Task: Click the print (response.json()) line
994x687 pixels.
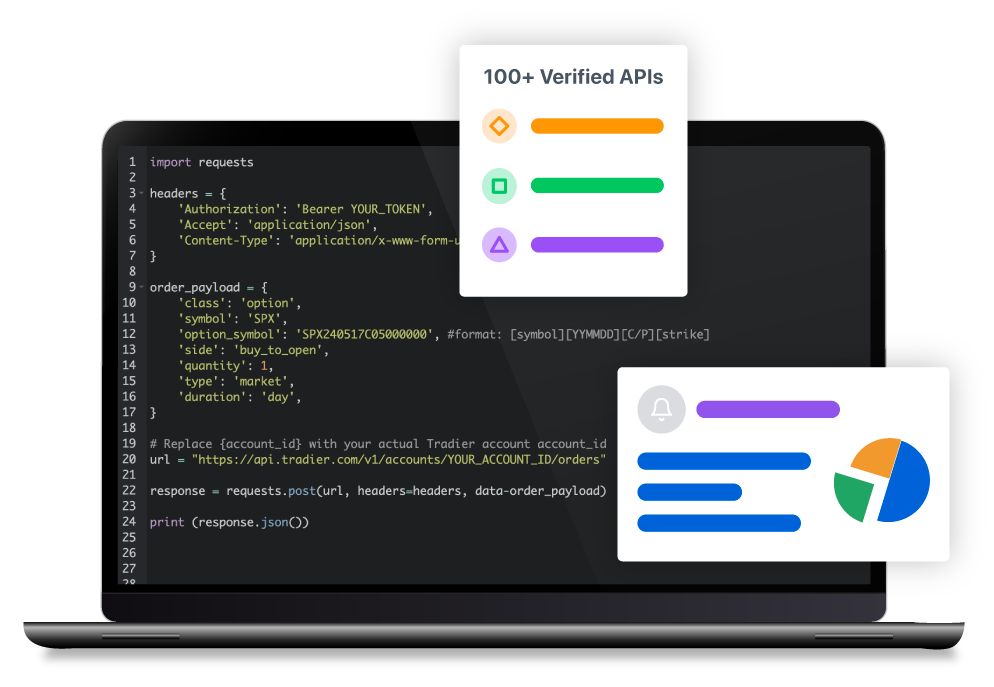Action: [229, 522]
